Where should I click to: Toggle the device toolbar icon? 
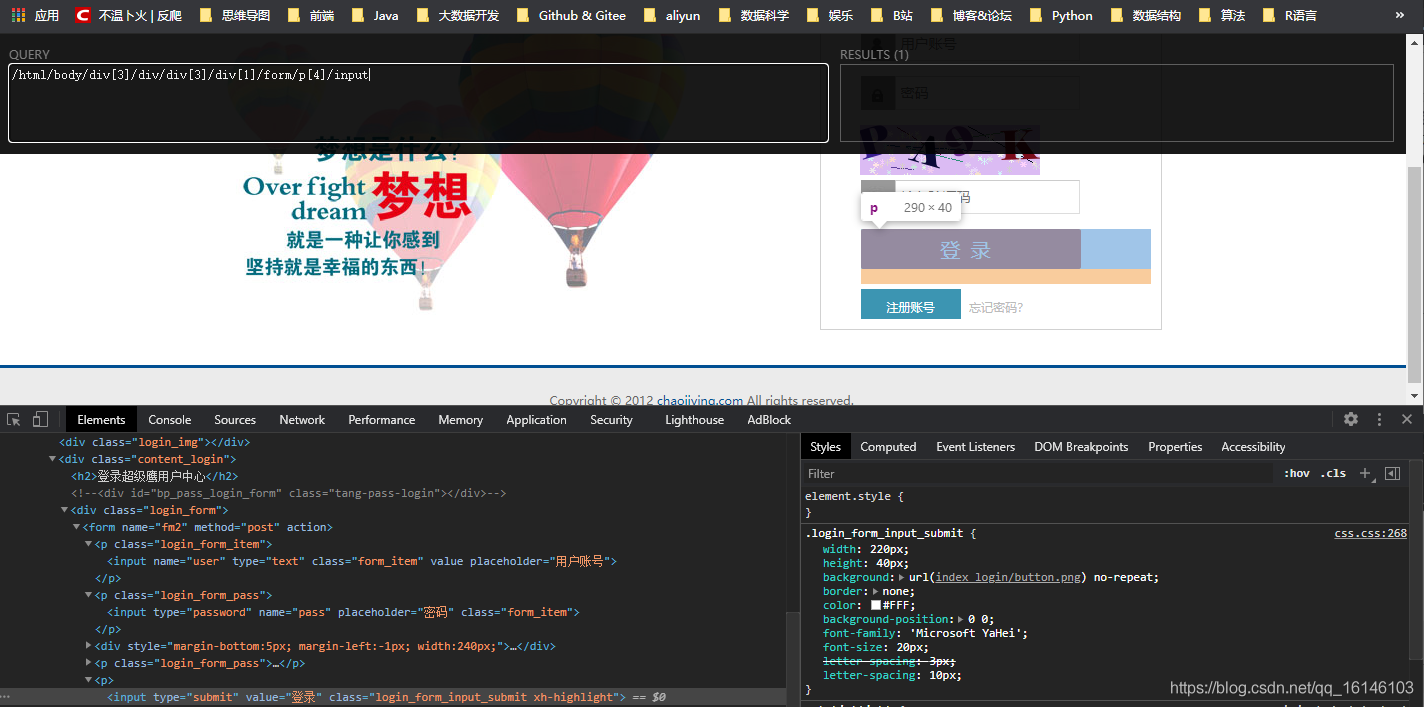40,419
